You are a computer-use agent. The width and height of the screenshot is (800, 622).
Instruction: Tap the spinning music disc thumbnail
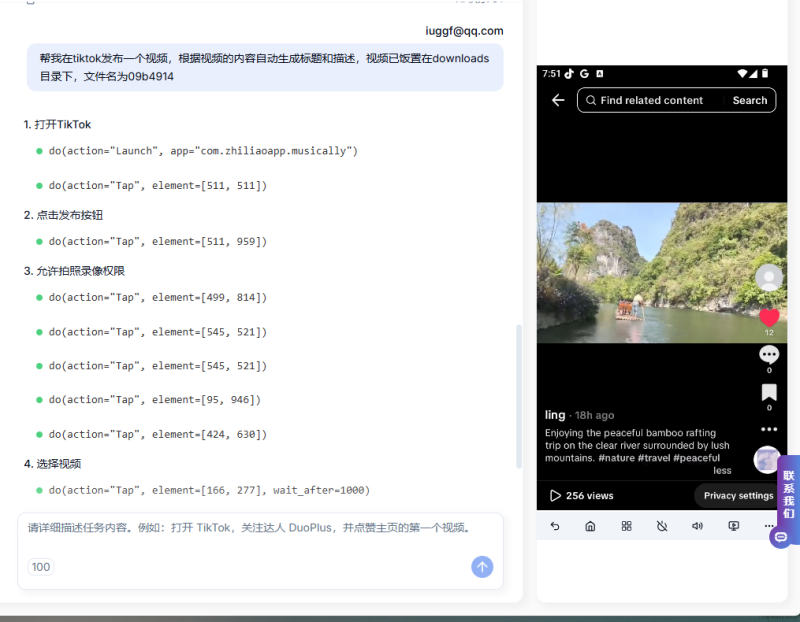(767, 459)
